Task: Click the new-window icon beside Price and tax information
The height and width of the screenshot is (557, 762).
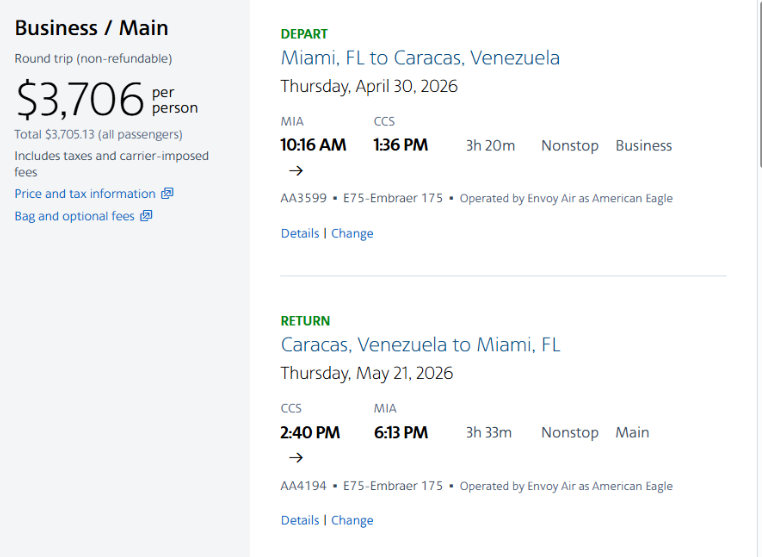Action: (x=167, y=194)
